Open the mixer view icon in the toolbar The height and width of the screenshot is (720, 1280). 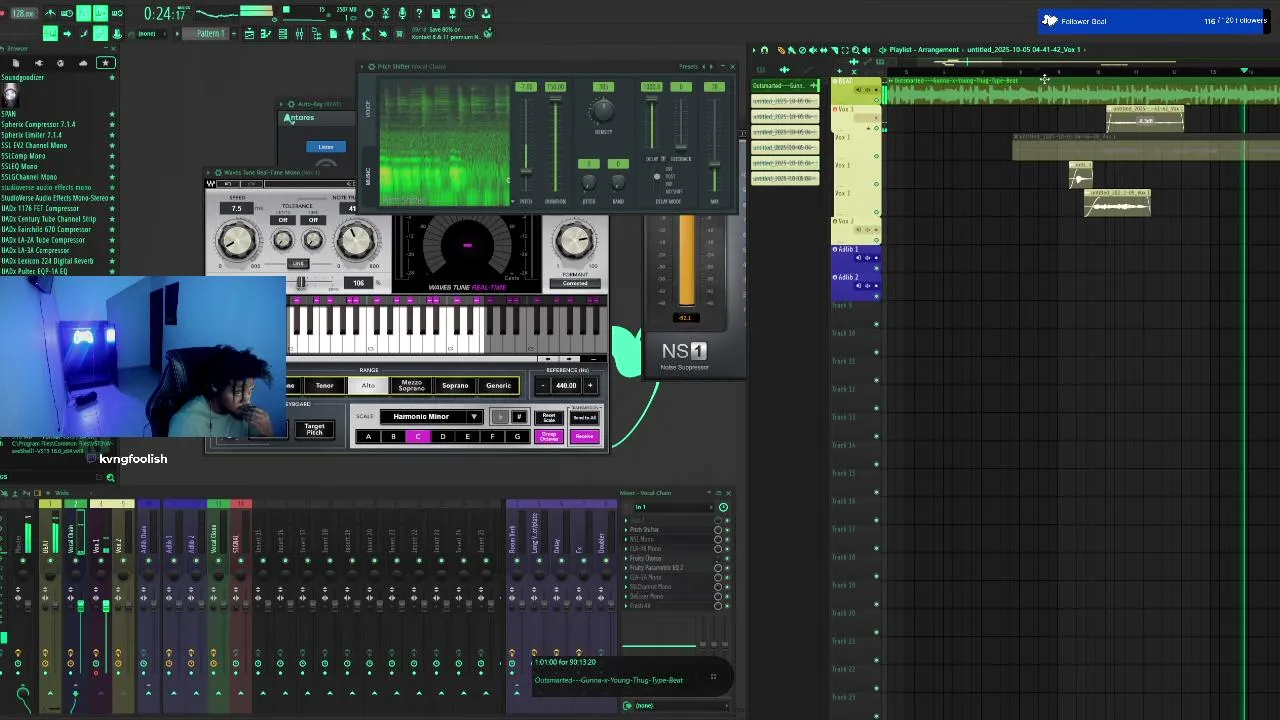click(x=300, y=34)
